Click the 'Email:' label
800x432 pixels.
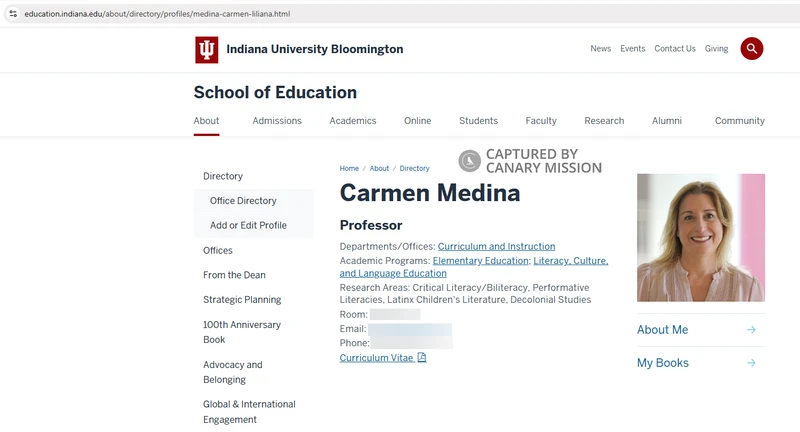point(353,329)
